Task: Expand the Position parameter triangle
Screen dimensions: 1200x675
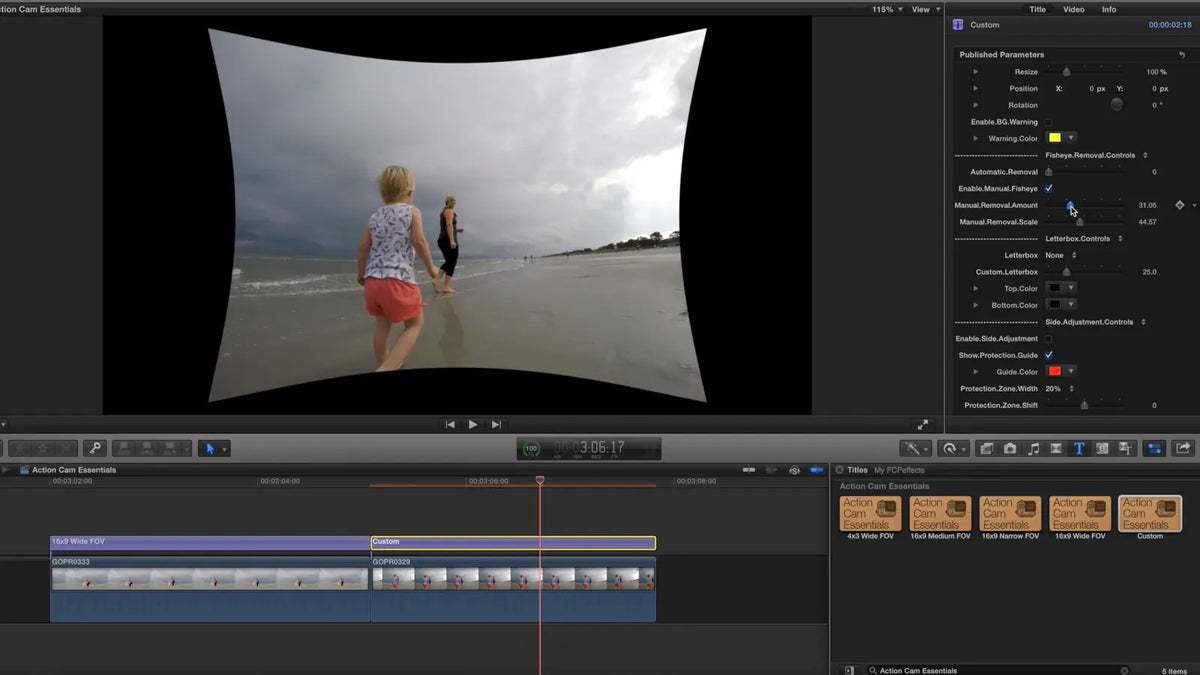Action: 976,88
